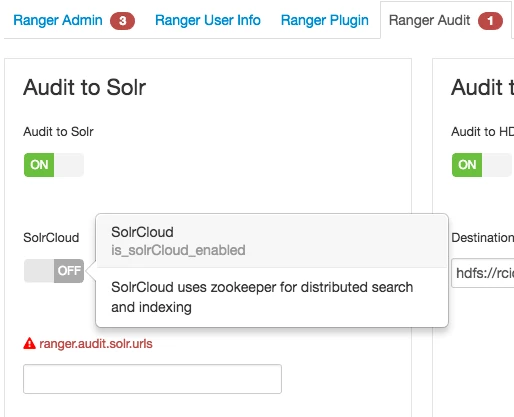Click the red 1 badge on Ranger Audit

[490, 21]
